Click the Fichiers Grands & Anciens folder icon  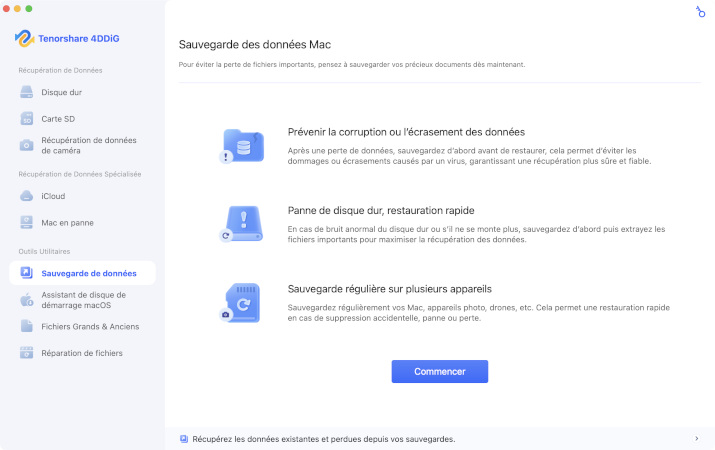pos(27,326)
